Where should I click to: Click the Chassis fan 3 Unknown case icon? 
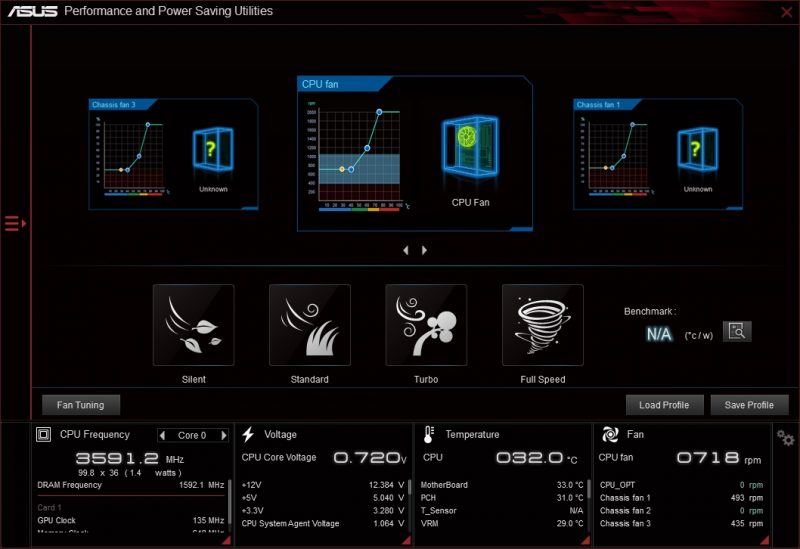213,149
